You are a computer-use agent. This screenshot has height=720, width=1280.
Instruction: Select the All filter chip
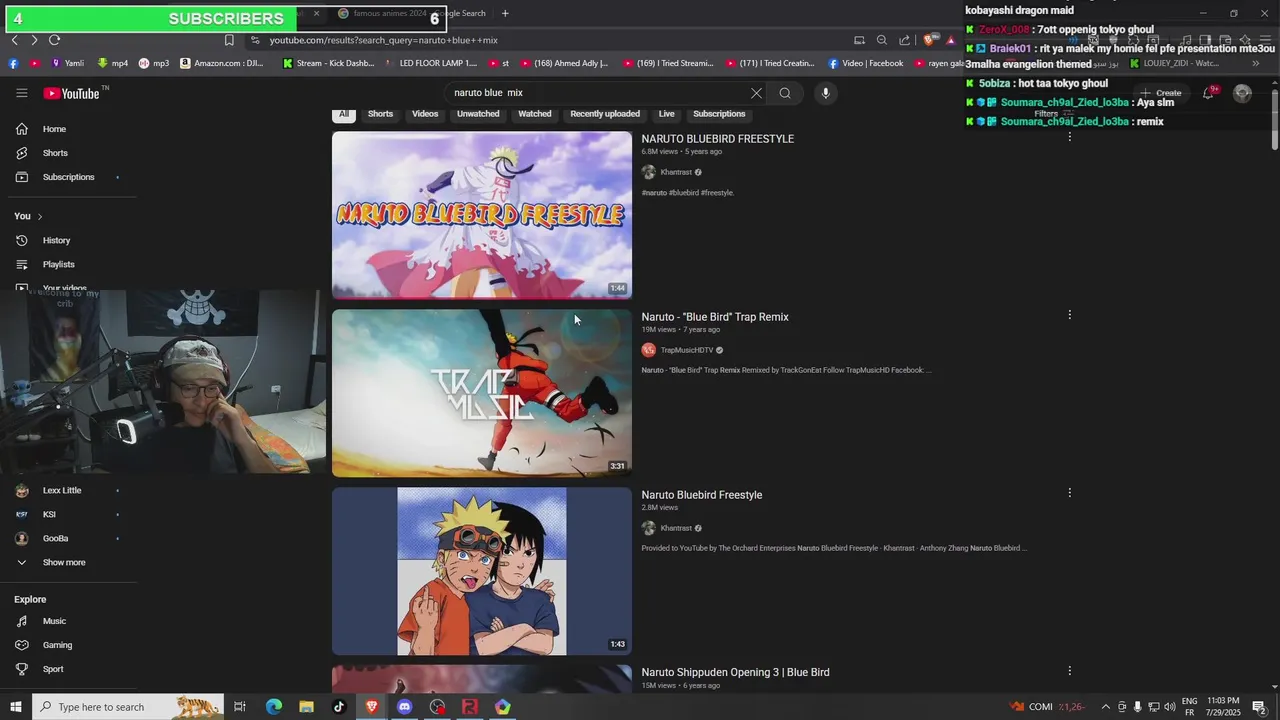coord(344,114)
